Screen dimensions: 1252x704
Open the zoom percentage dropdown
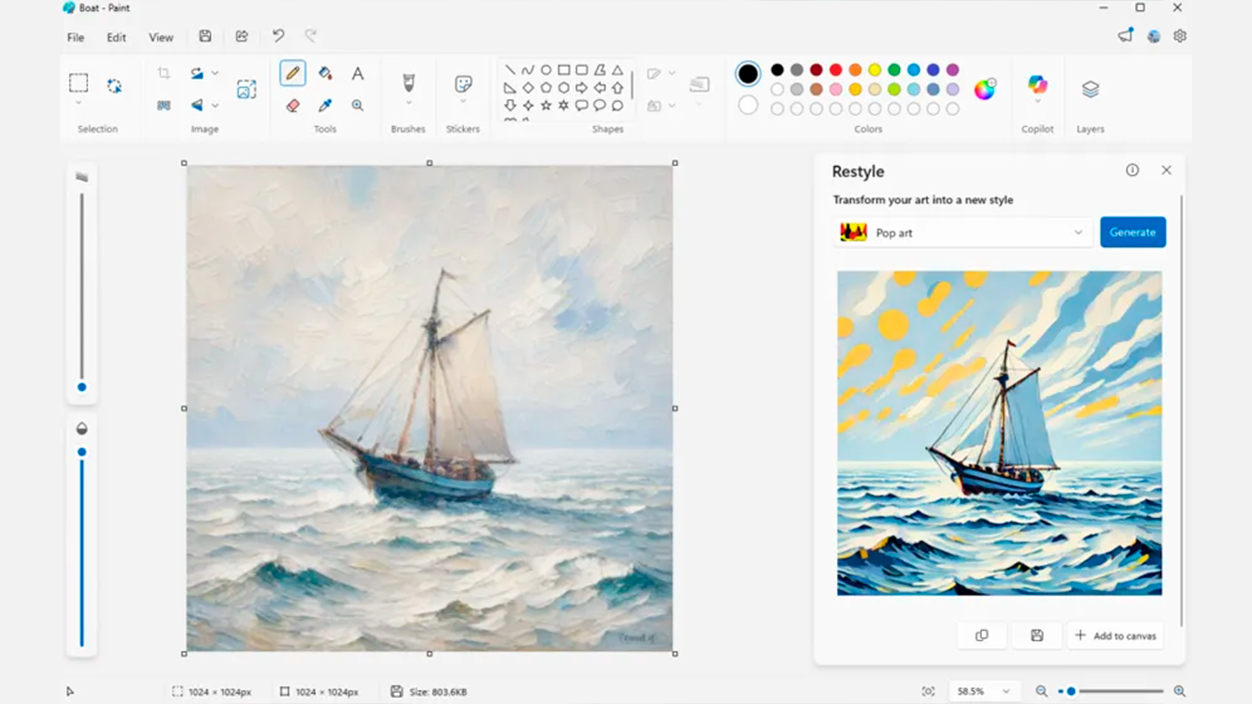982,691
